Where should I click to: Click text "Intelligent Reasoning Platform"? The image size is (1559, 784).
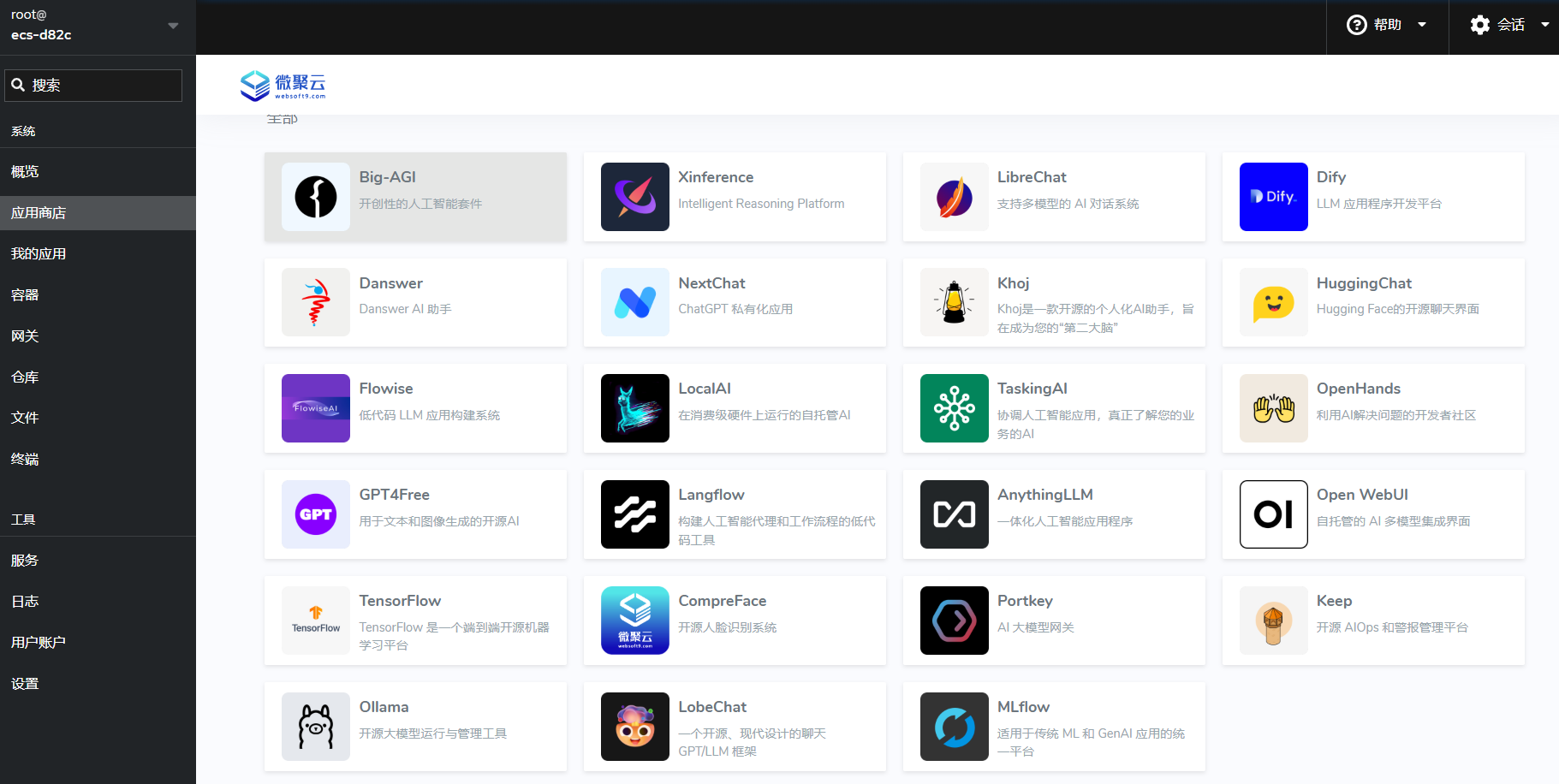click(761, 204)
